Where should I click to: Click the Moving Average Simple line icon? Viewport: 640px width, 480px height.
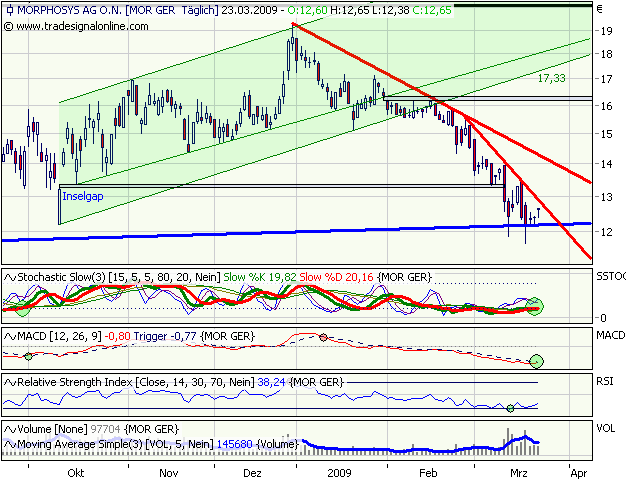[x=7, y=442]
